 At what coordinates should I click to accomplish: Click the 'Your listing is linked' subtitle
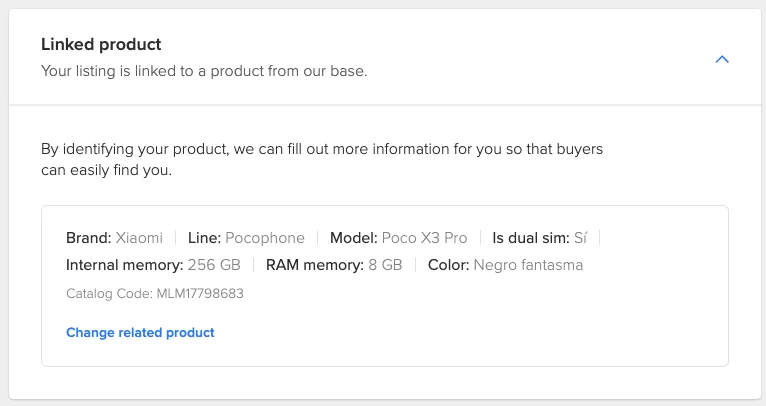(x=204, y=72)
